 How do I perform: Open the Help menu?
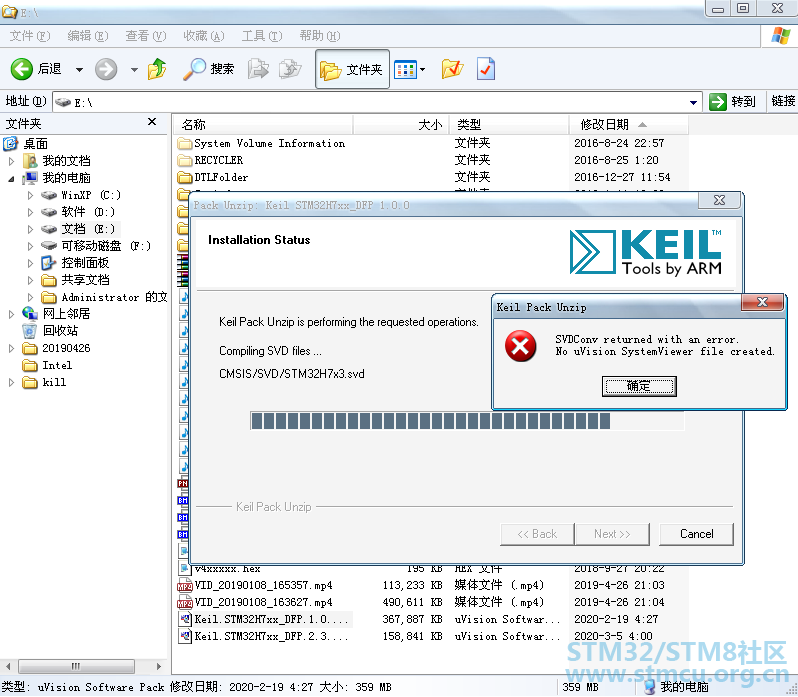coord(320,36)
